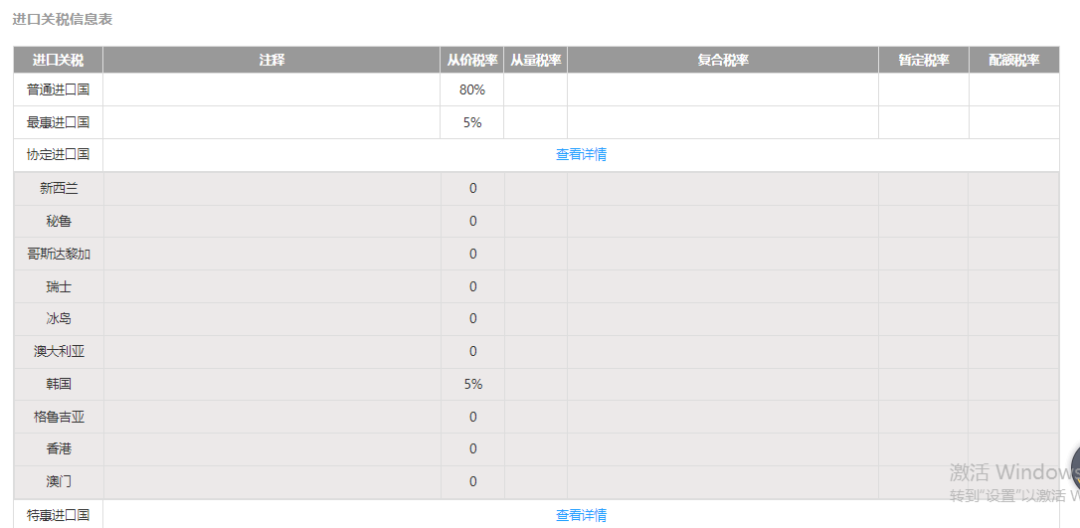Click the 进口关税信息表 title

(62, 19)
